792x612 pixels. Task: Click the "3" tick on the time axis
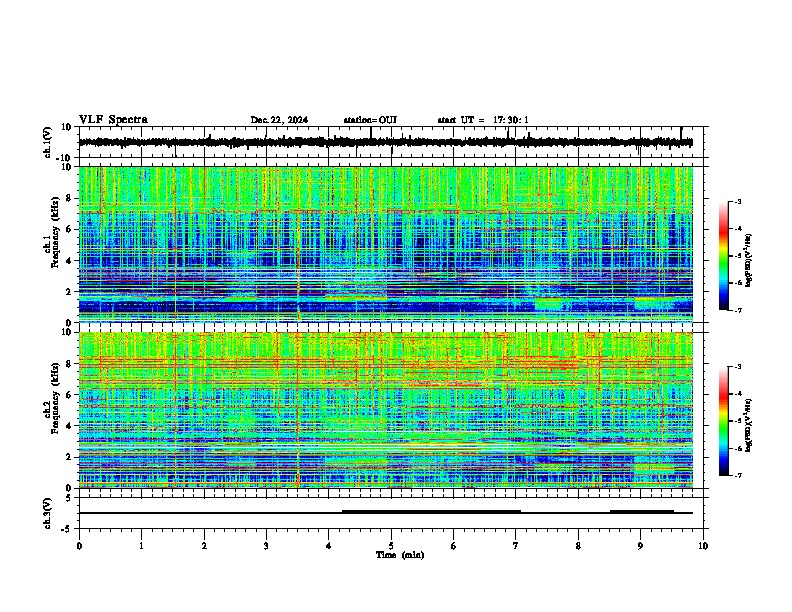click(266, 546)
